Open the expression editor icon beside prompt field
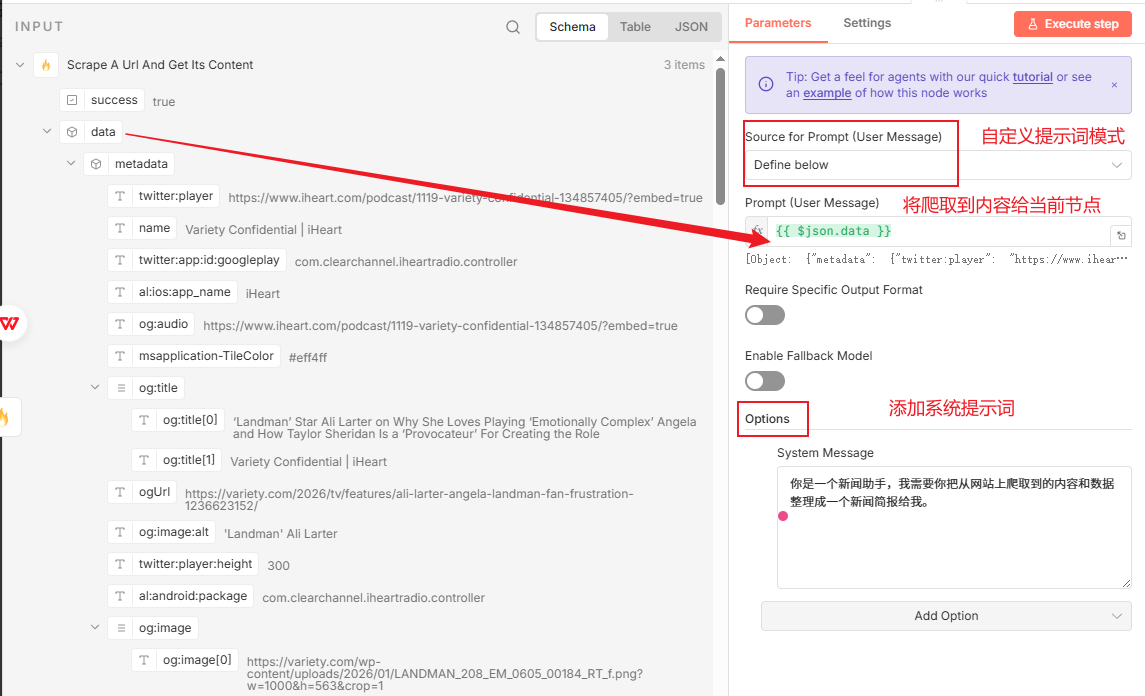Viewport: 1145px width, 696px height. click(1121, 235)
